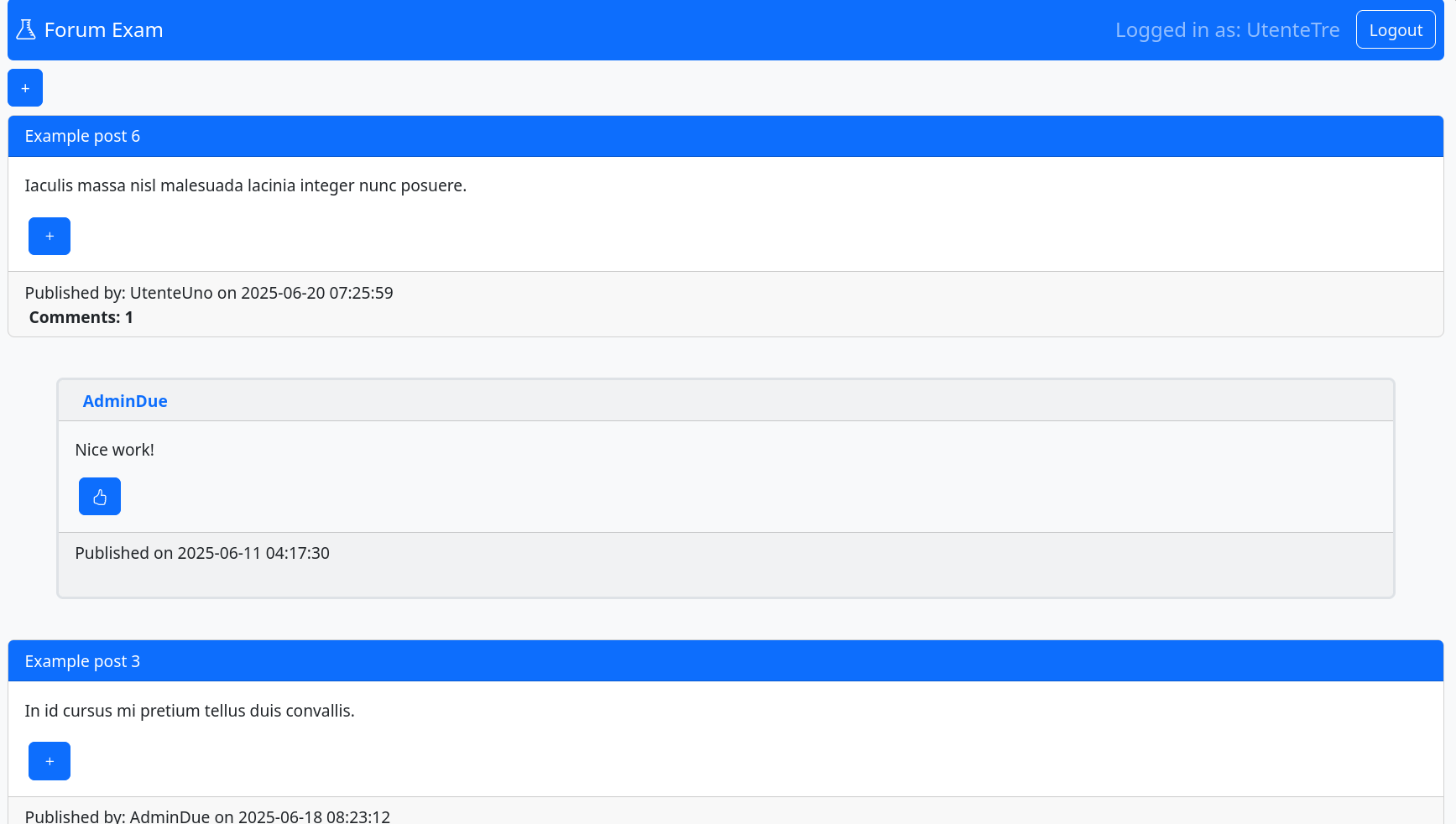Open the new post form via top plus icon
Viewport: 1456px width, 824px height.
24,87
